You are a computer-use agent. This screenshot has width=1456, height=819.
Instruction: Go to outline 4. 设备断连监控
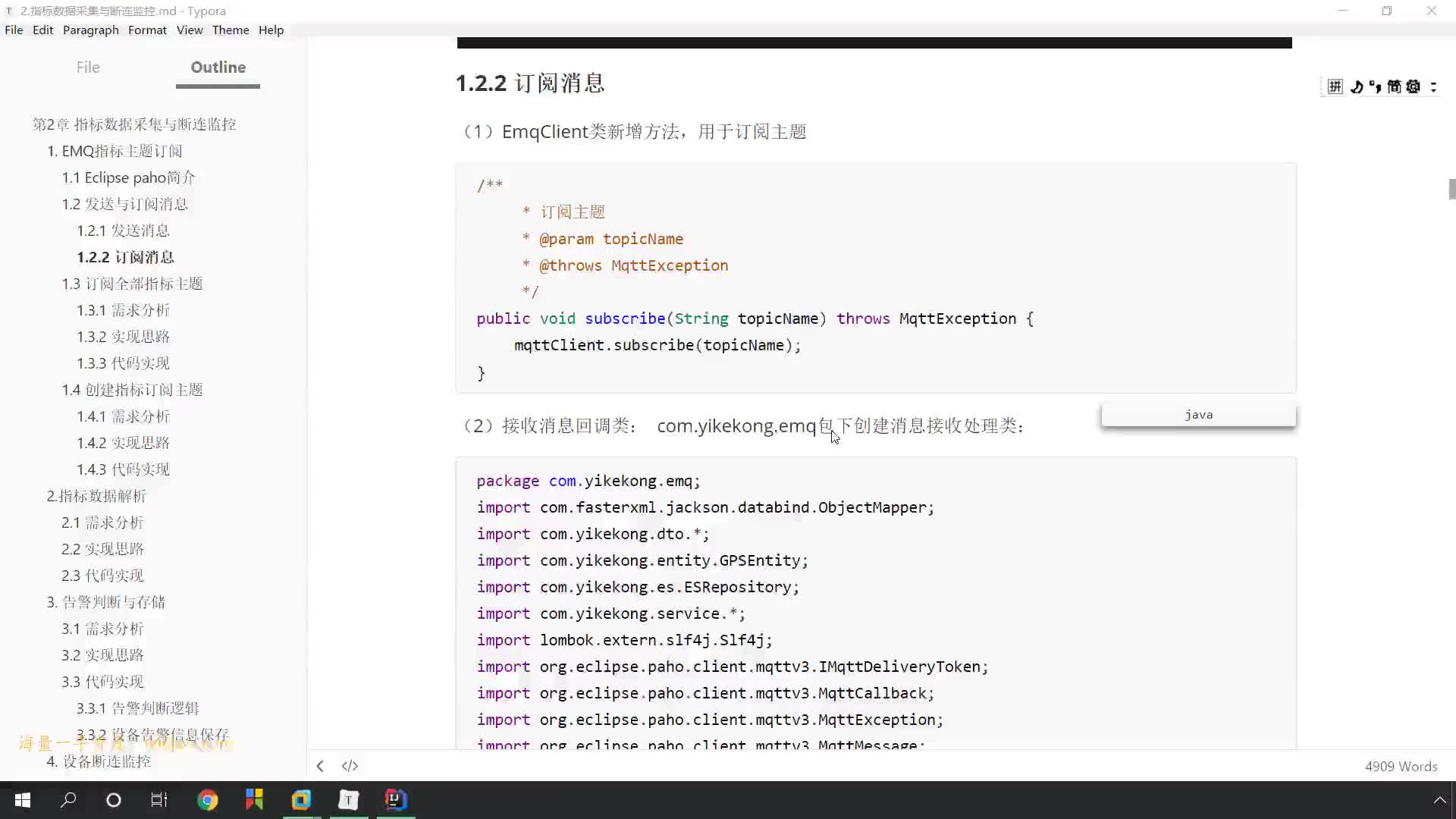[99, 761]
